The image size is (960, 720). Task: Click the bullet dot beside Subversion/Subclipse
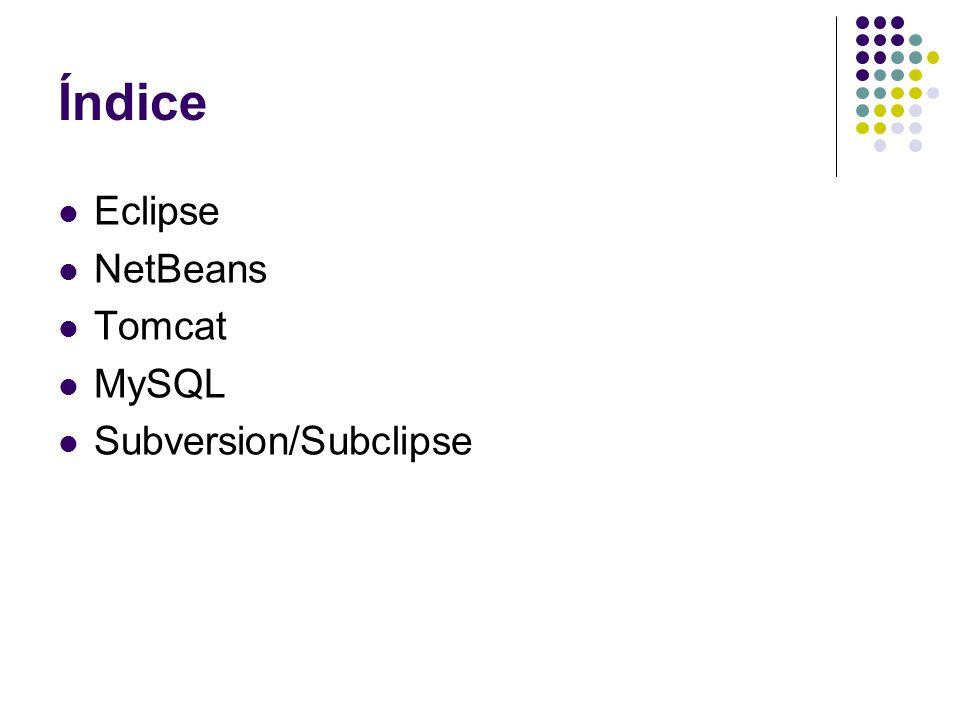[x=69, y=443]
